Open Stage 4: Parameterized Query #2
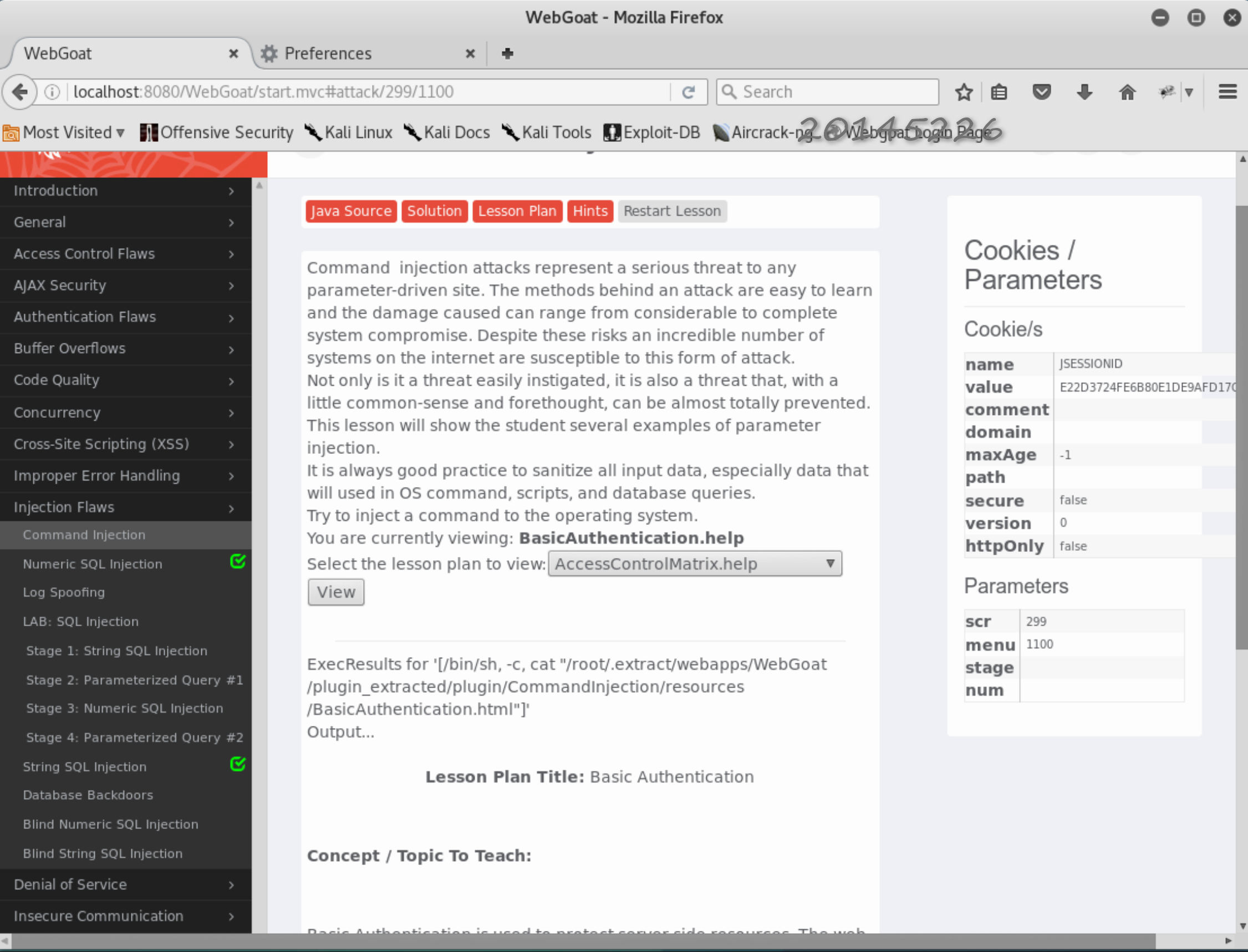The image size is (1248, 952). (x=134, y=738)
